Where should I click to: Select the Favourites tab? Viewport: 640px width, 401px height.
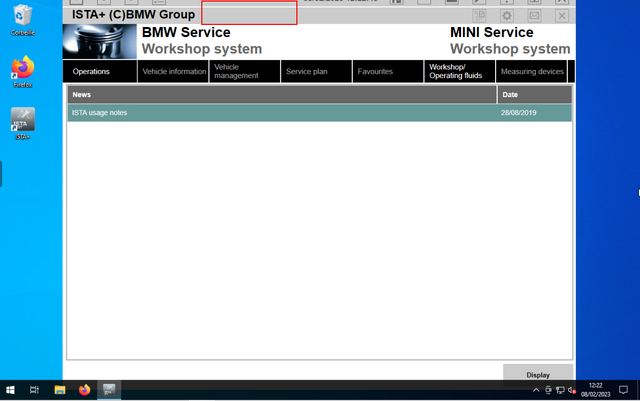(x=388, y=71)
